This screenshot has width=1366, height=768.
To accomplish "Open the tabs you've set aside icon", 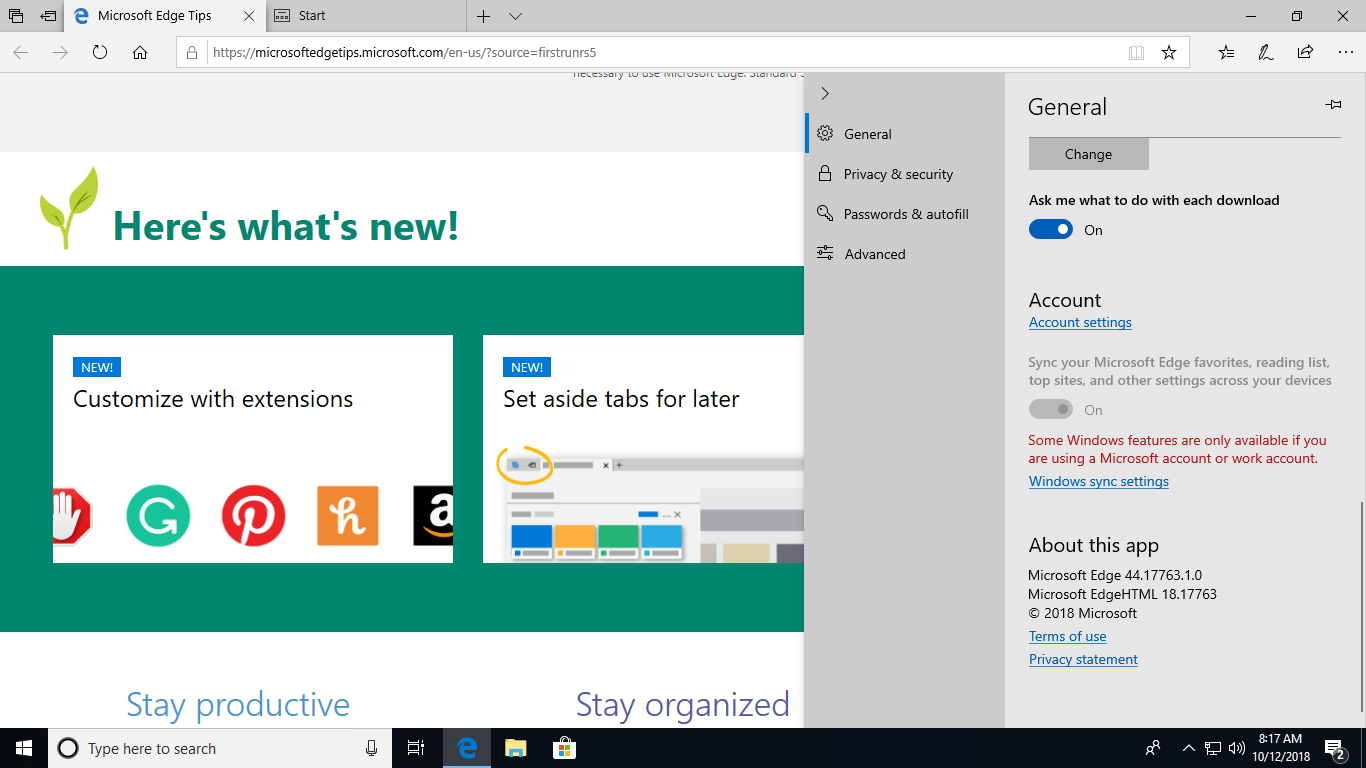I will tap(16, 16).
